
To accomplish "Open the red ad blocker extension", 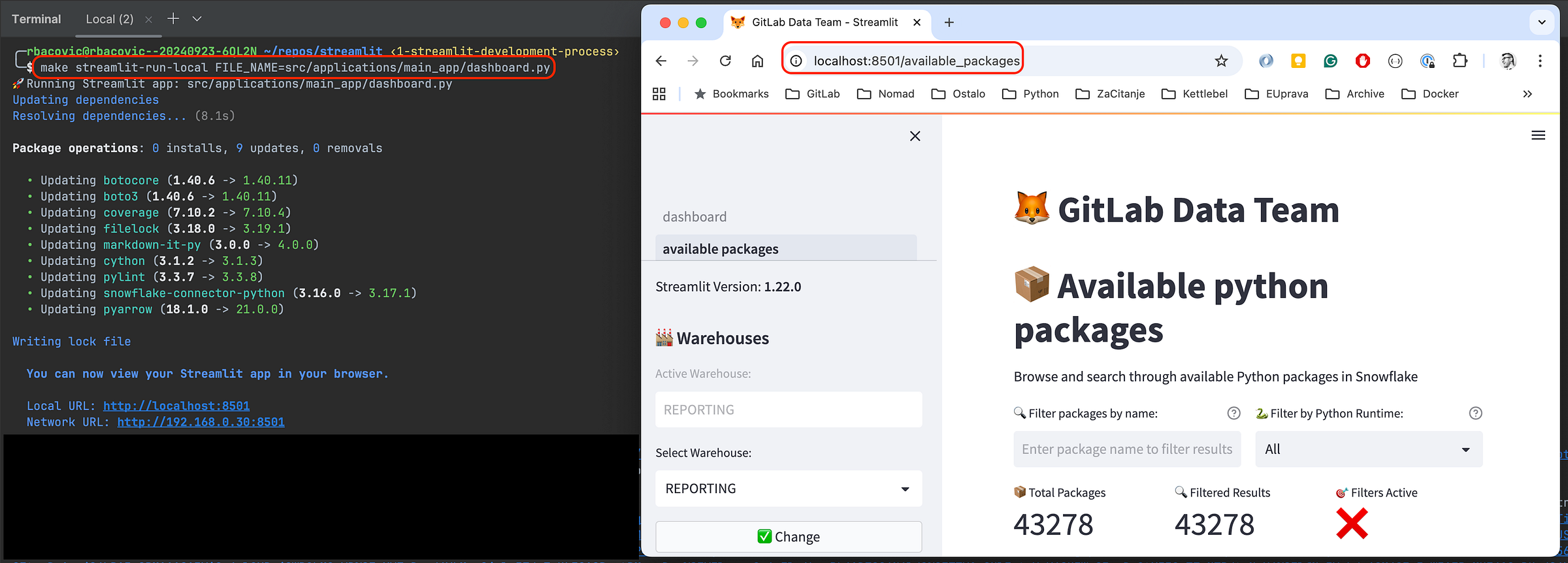I will click(1363, 61).
